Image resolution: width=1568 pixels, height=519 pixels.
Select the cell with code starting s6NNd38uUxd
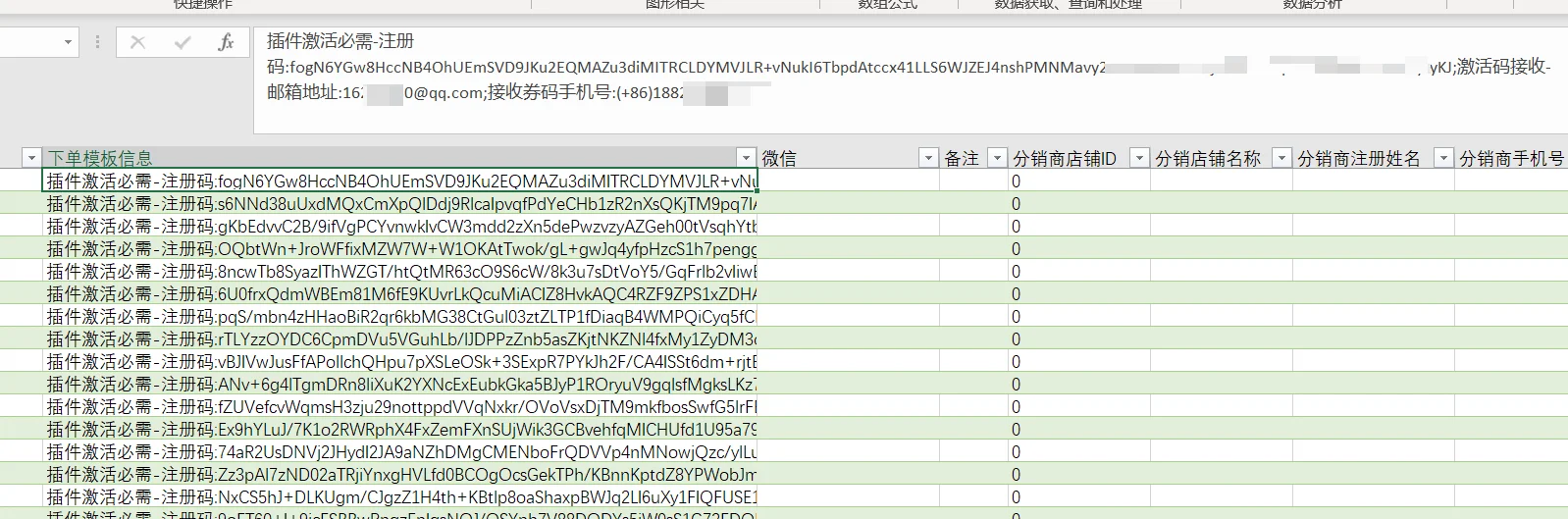pos(400,203)
